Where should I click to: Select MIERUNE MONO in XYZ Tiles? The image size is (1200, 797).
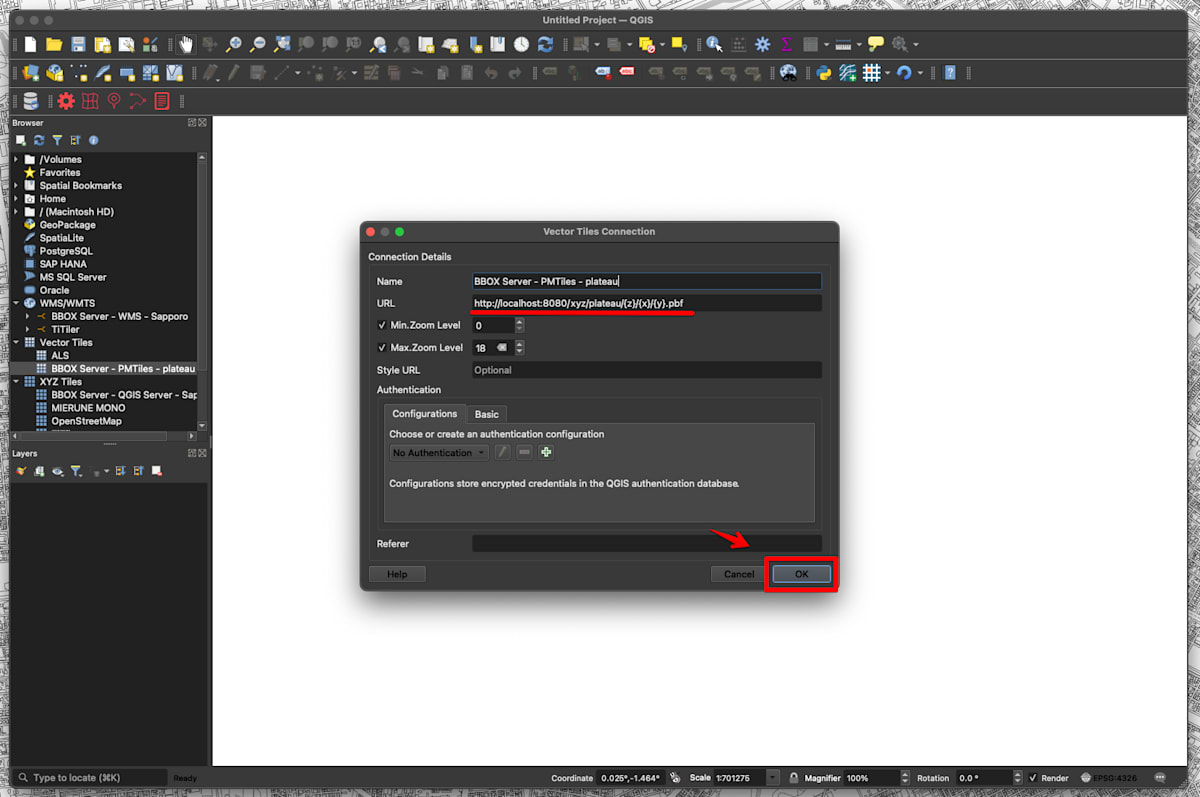(x=88, y=408)
